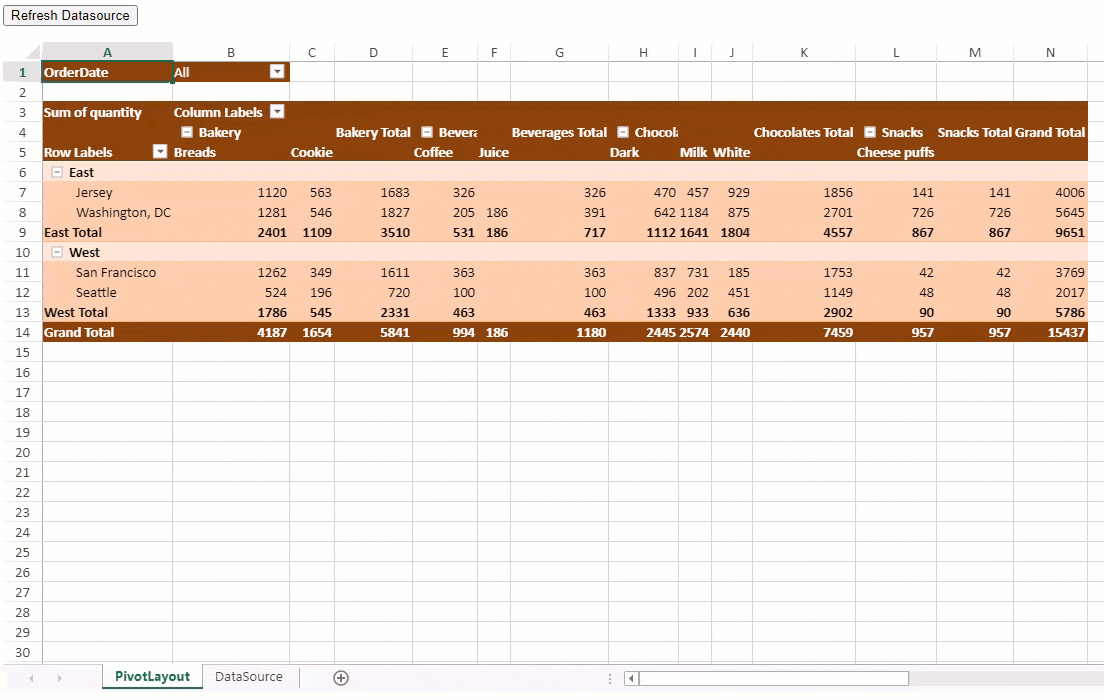Click the grand total value 15437

tap(1066, 332)
